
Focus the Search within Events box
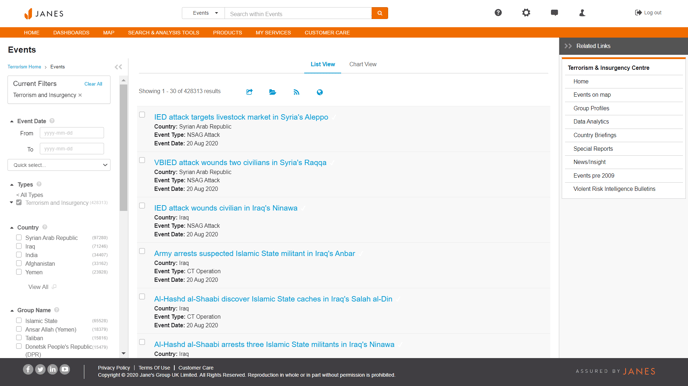pyautogui.click(x=298, y=13)
